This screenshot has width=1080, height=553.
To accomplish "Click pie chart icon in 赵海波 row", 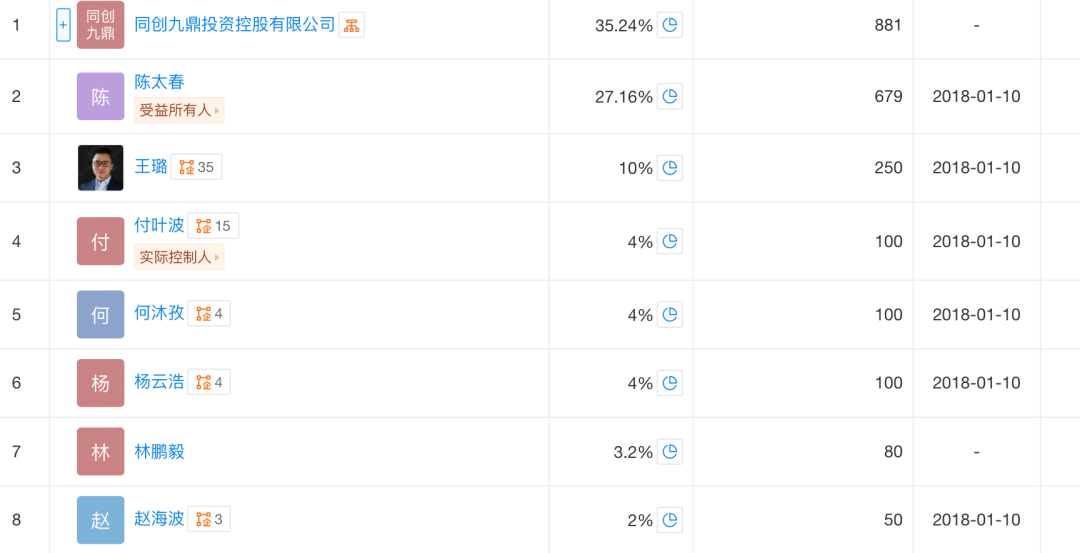I will pos(670,520).
